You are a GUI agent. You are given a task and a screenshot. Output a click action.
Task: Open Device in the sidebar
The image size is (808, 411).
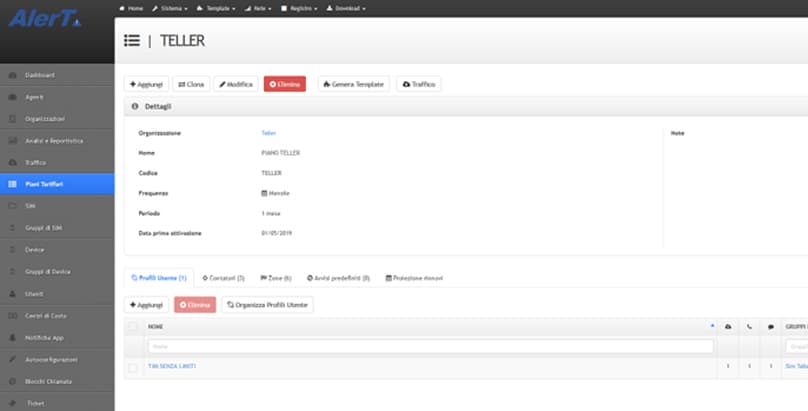tap(57, 250)
